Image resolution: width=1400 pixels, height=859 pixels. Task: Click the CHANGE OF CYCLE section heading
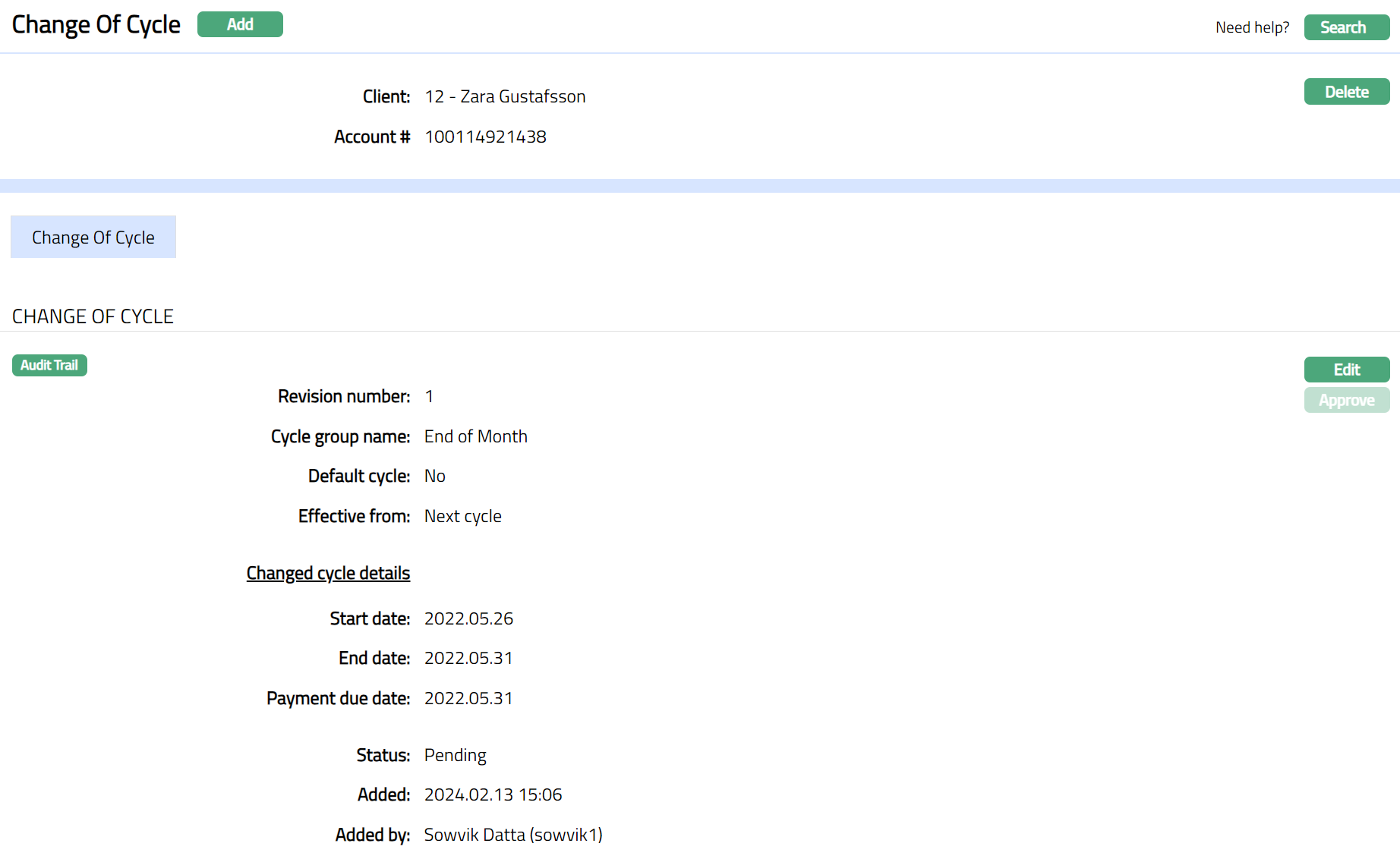click(93, 316)
